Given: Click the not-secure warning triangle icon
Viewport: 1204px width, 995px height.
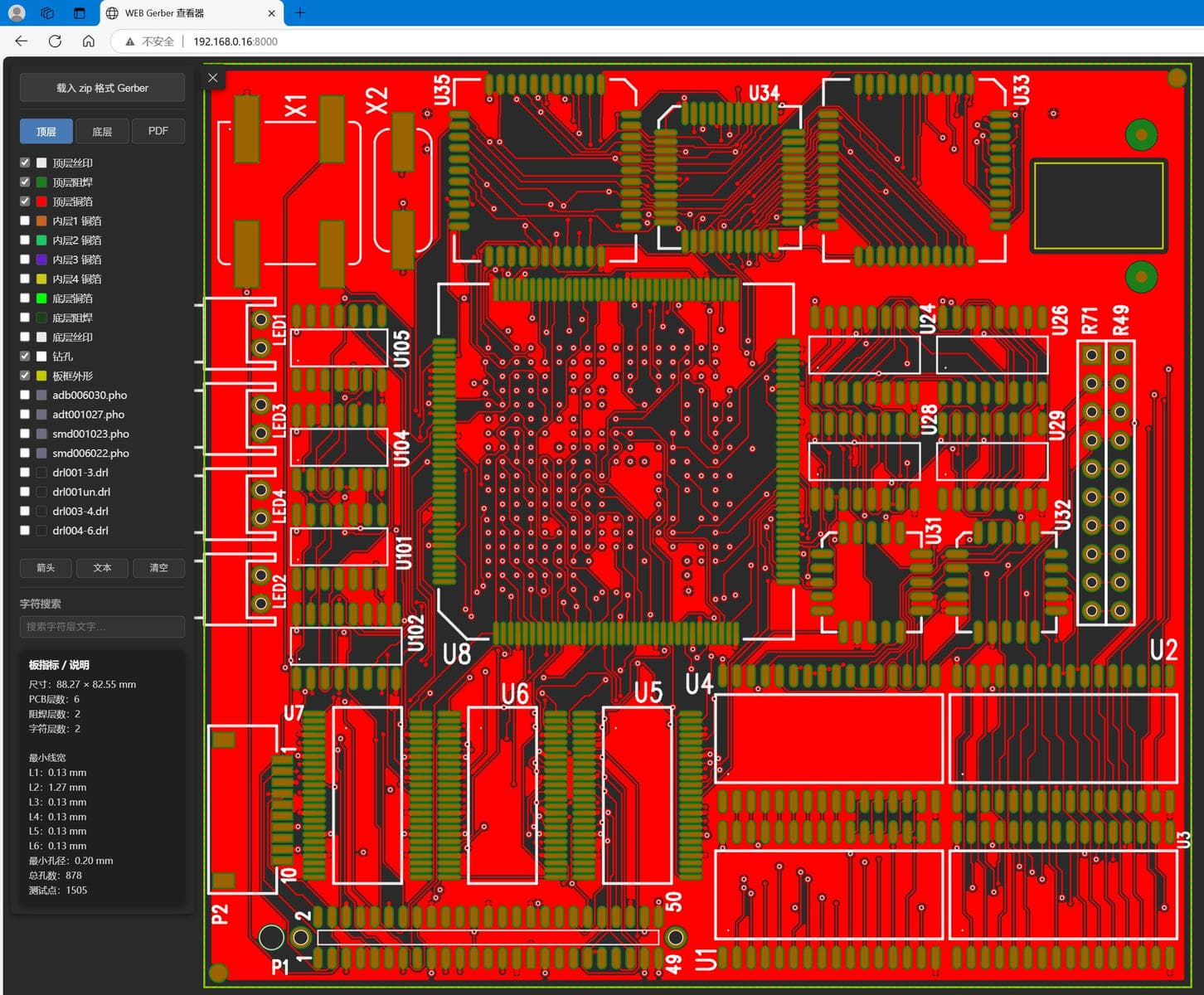Looking at the screenshot, I should tap(130, 41).
